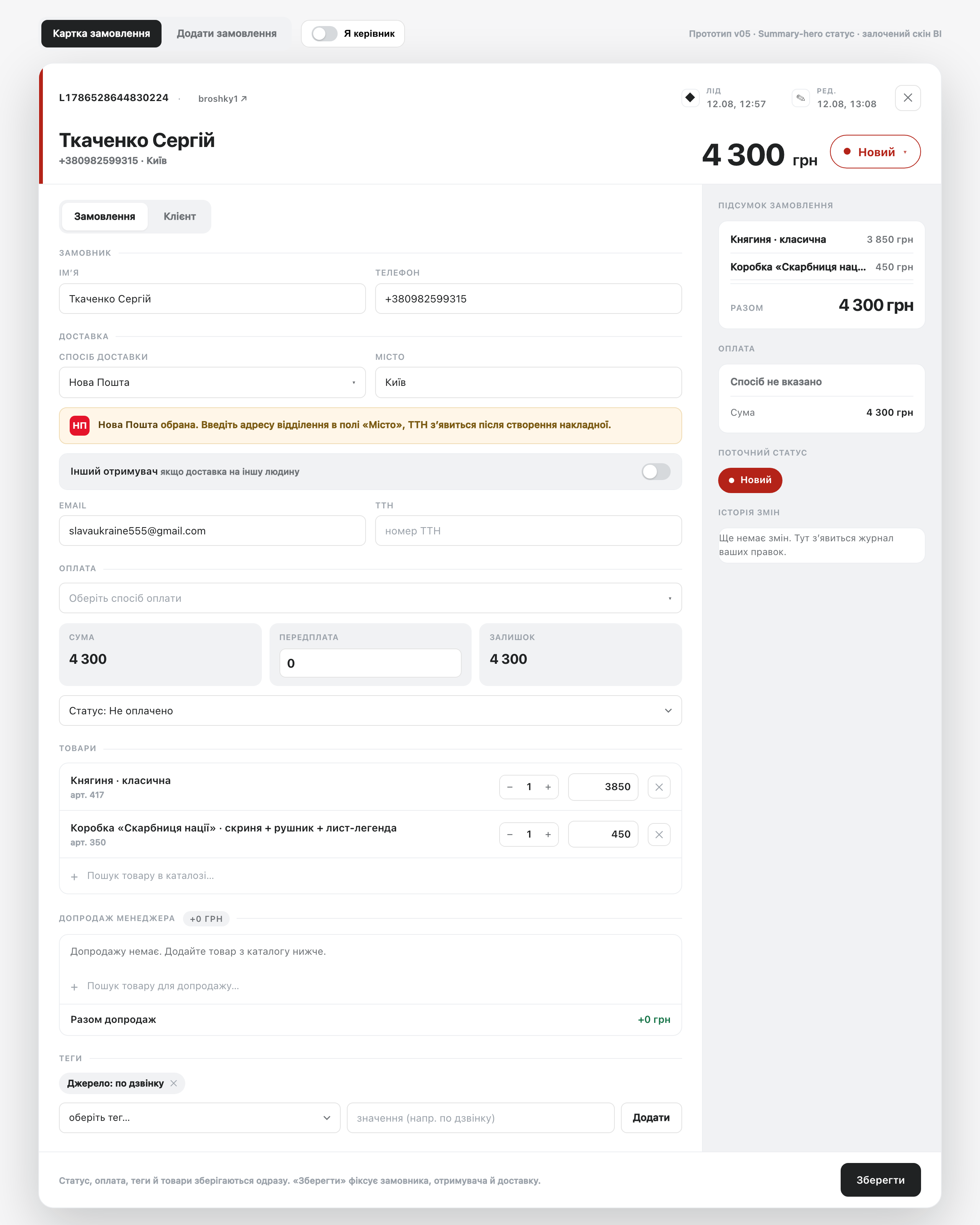Focus the 'Передплата' prepayment field
This screenshot has height=1225, width=980.
tap(371, 663)
